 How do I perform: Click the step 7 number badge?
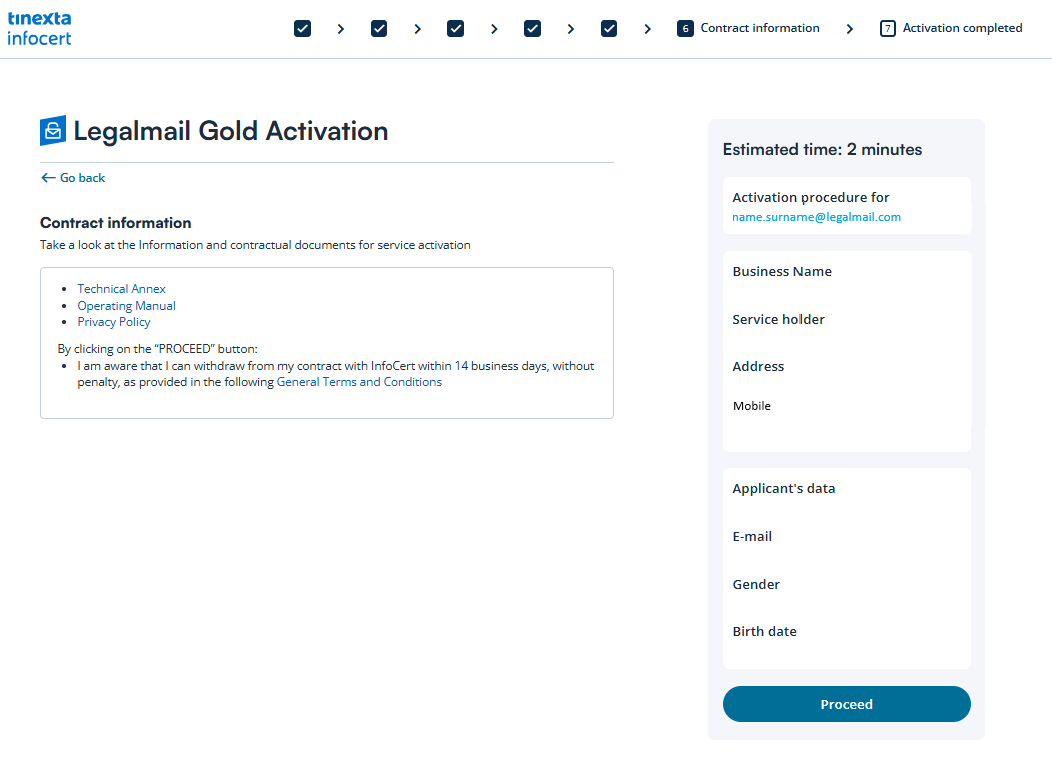pos(887,28)
